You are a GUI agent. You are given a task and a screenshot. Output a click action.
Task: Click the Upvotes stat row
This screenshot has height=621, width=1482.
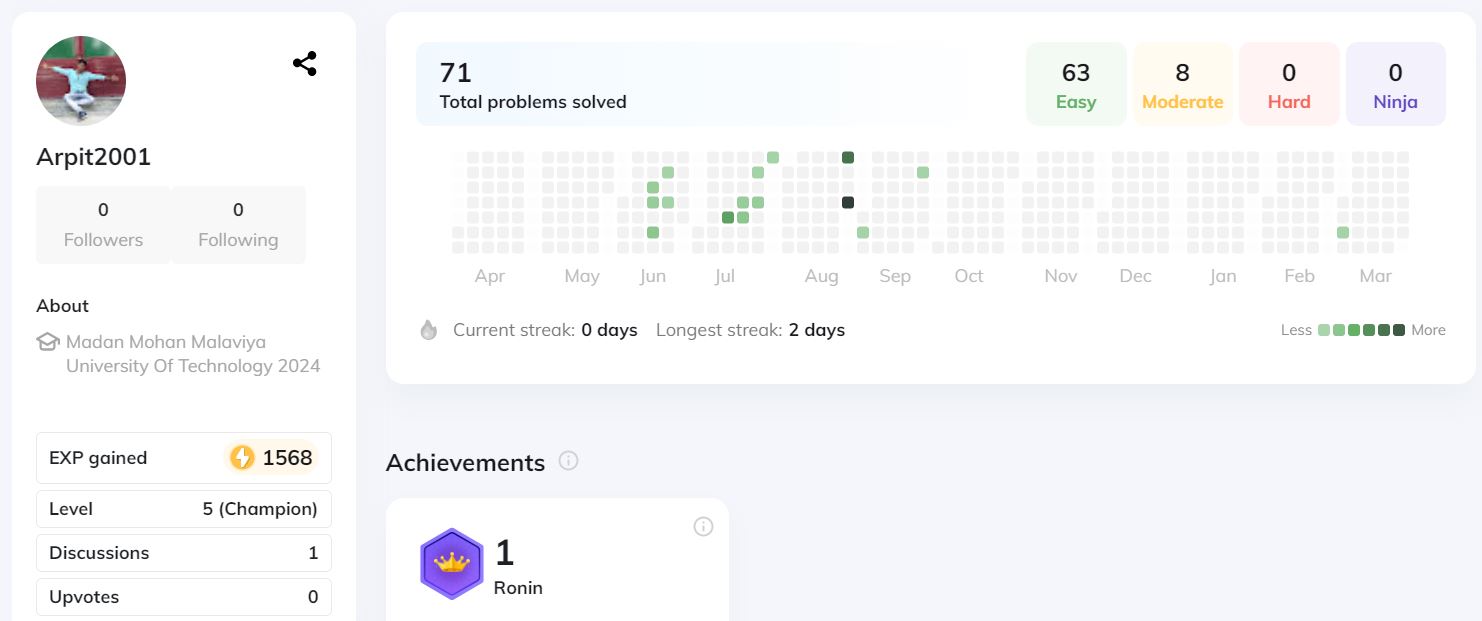tap(184, 597)
